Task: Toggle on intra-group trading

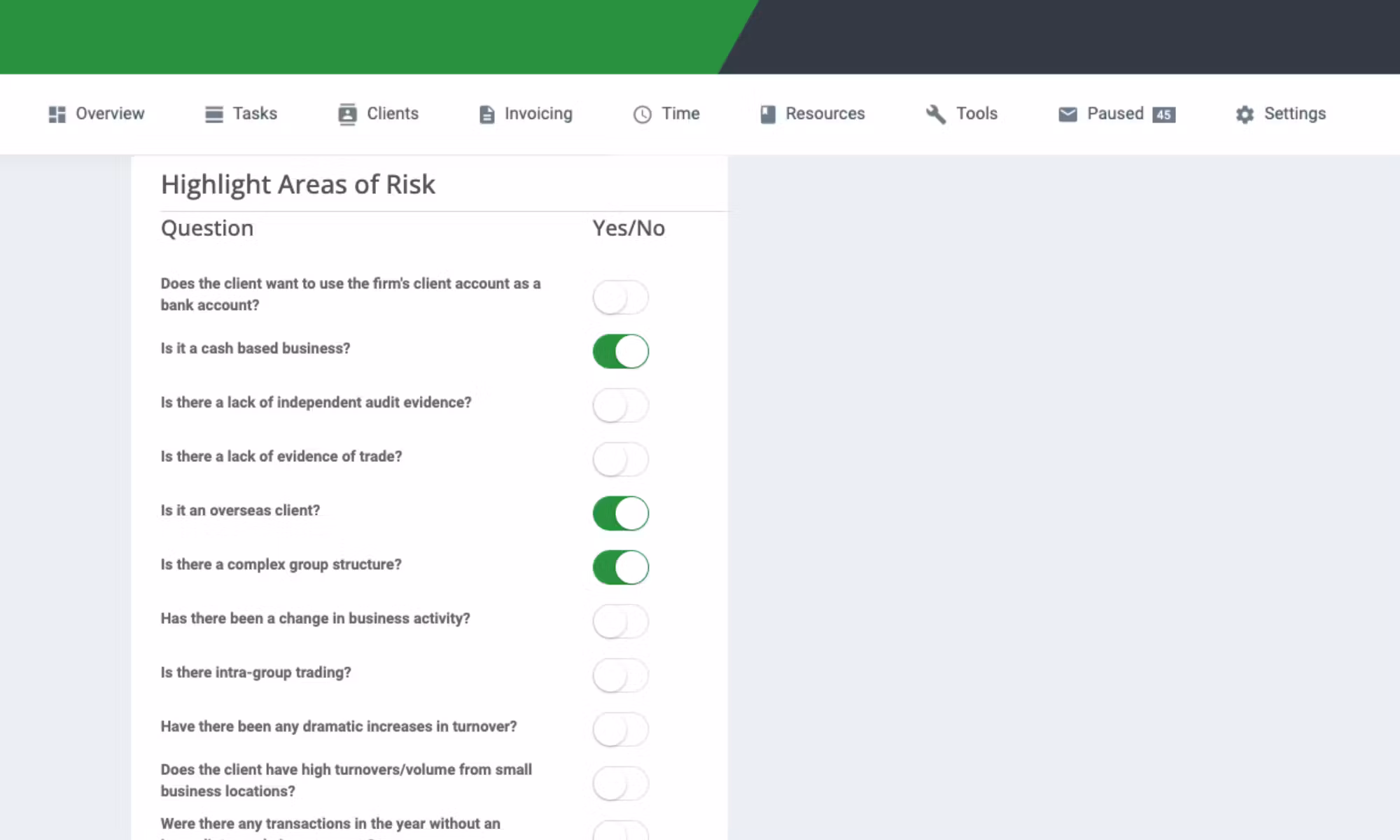Action: pyautogui.click(x=620, y=675)
